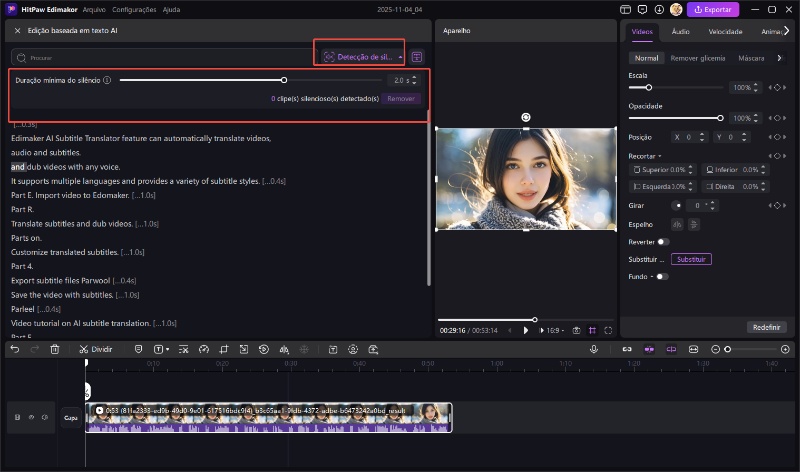Viewport: 800px width, 472px height.
Task: Toggle the Escala keyframe diamond
Action: click(x=777, y=88)
